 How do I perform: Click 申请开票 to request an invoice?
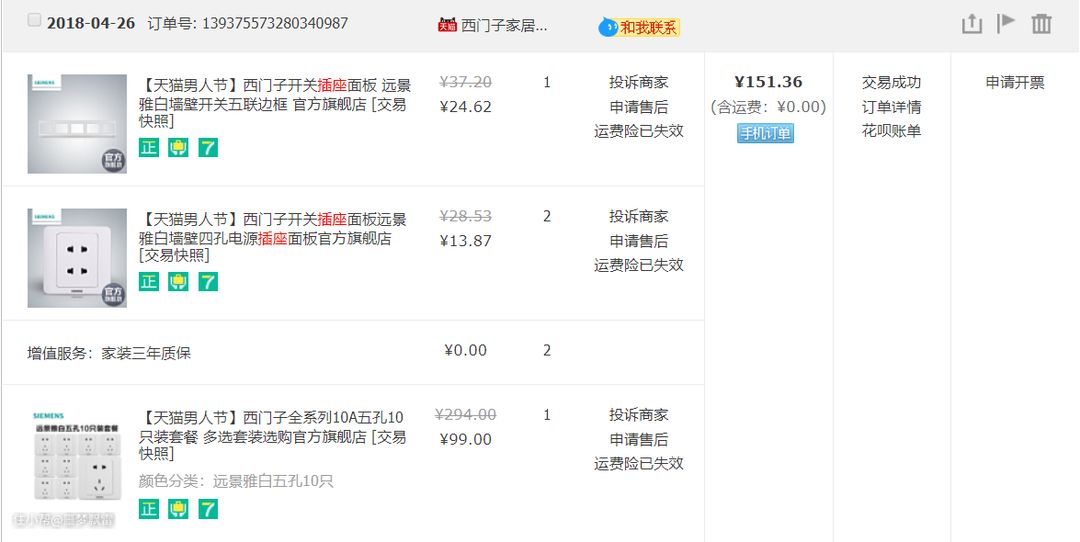click(1014, 83)
